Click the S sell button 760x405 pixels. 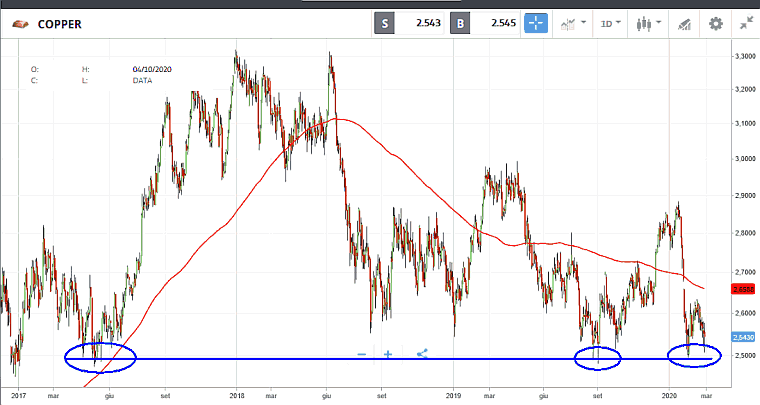(385, 23)
